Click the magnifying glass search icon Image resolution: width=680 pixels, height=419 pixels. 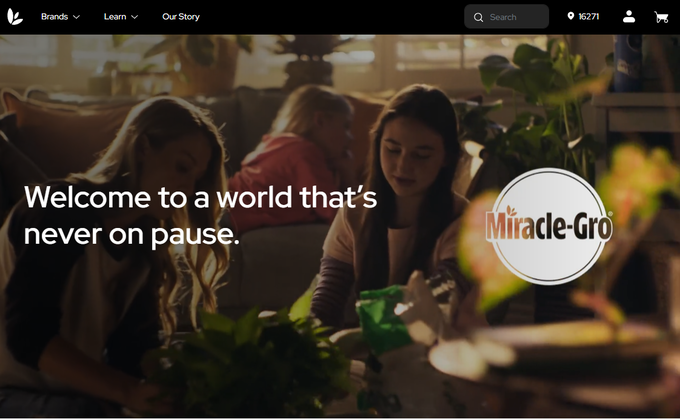coord(478,17)
